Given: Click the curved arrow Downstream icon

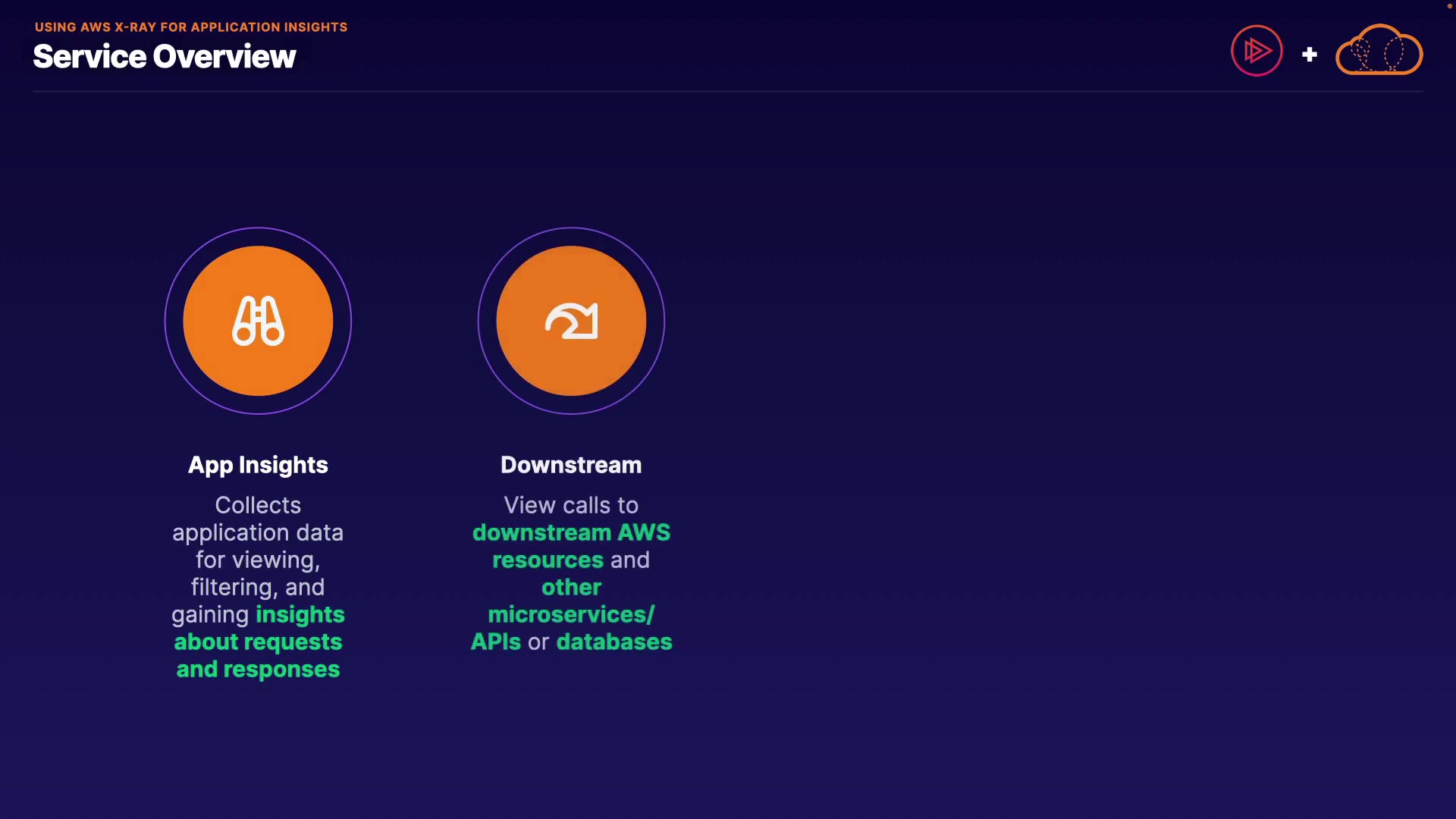Looking at the screenshot, I should 571,321.
